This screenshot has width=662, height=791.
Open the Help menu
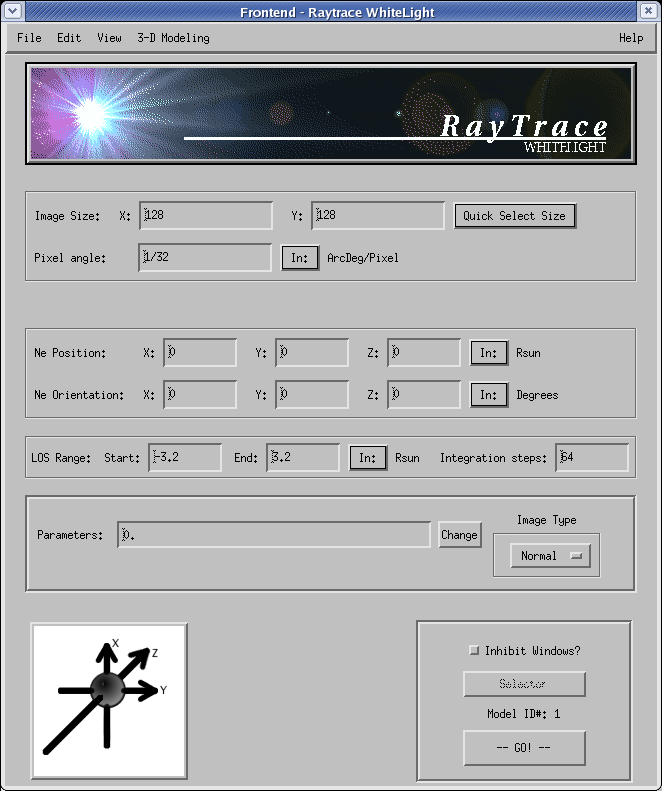point(631,38)
